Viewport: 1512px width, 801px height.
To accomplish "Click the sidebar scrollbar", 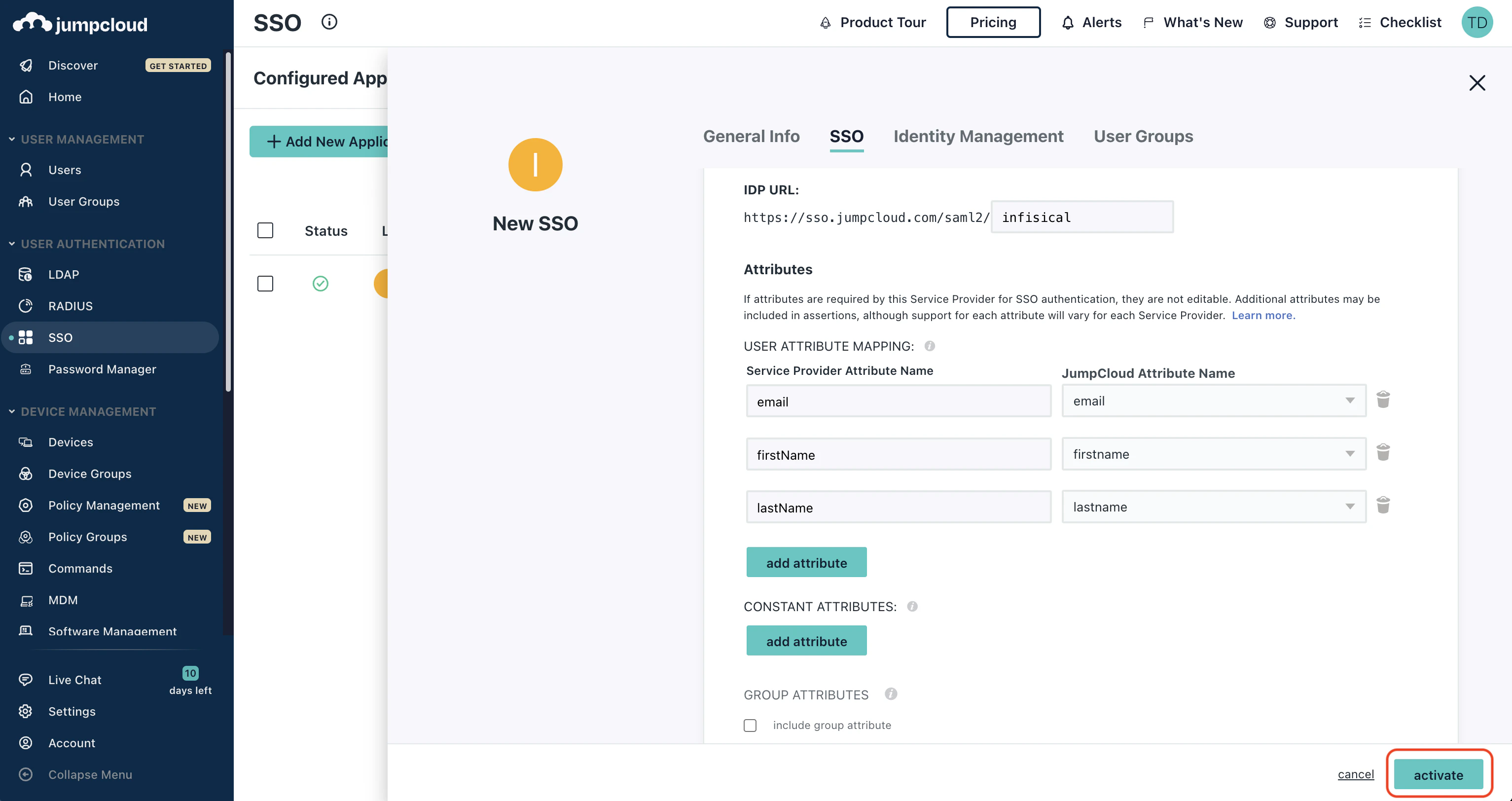I will [228, 222].
